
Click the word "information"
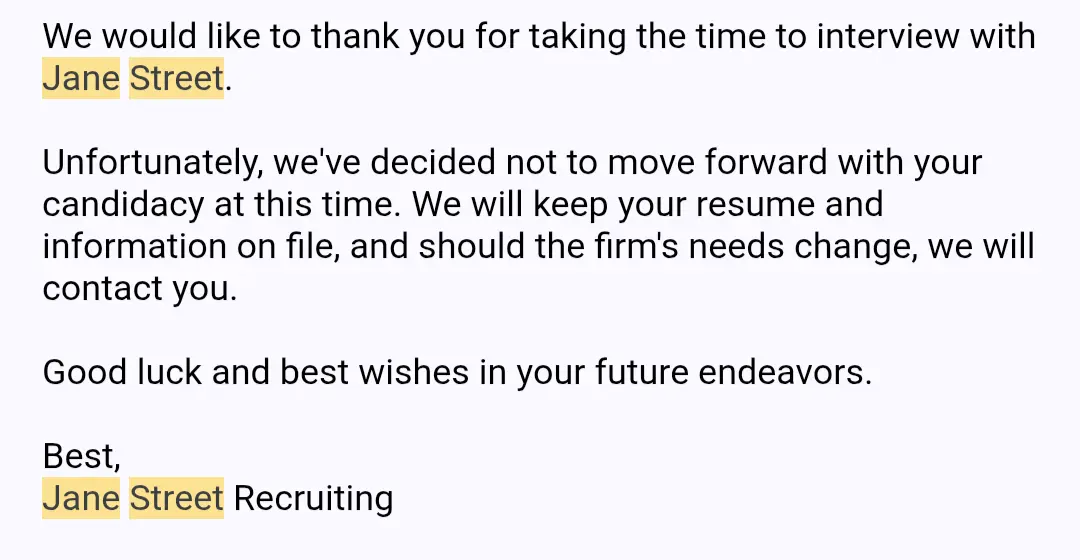point(135,247)
